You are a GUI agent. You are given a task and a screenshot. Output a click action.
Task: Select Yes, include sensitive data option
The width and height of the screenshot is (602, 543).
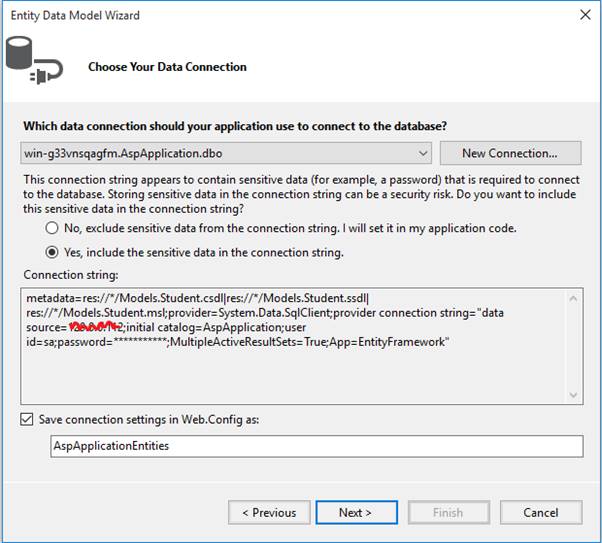pos(52,252)
